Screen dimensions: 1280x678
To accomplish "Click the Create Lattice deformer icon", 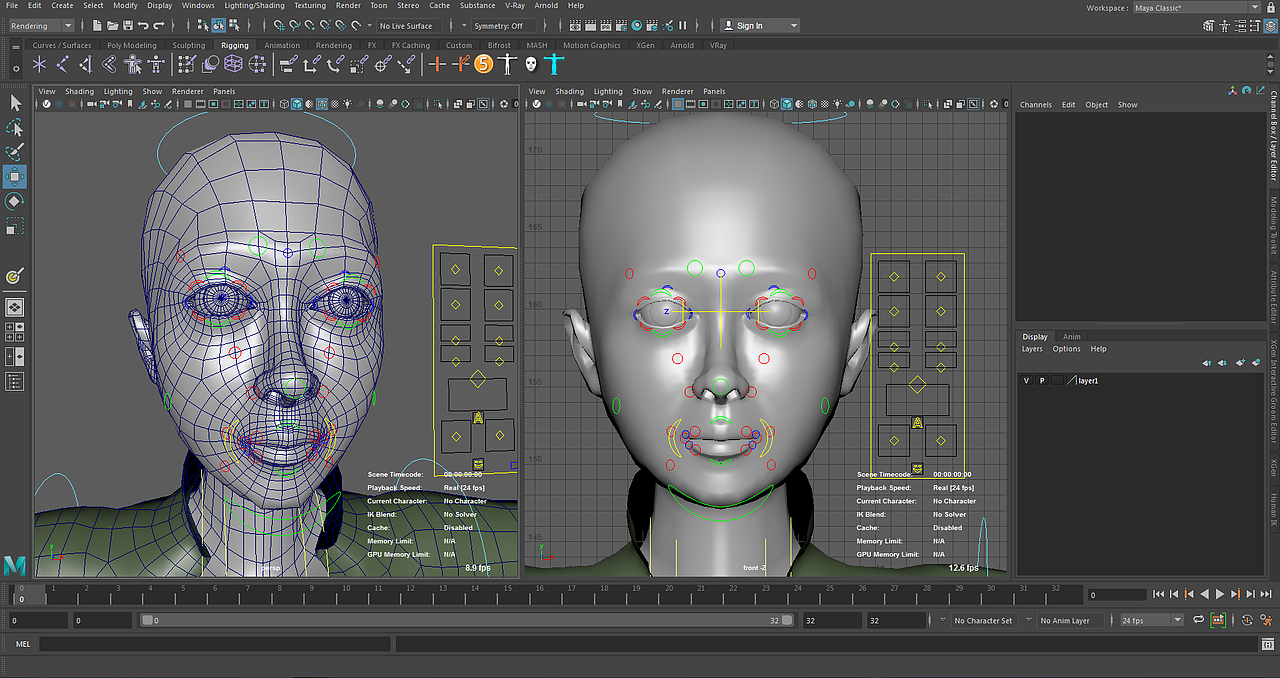I will [x=233, y=64].
